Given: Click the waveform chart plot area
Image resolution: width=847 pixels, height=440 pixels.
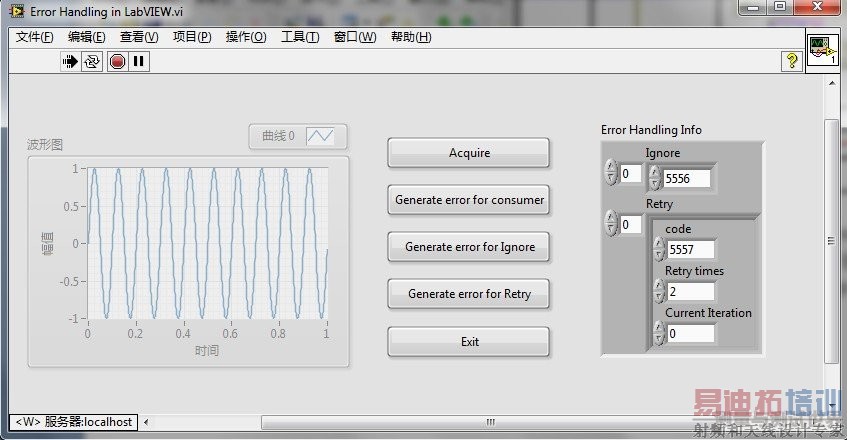Looking at the screenshot, I should pyautogui.click(x=207, y=243).
